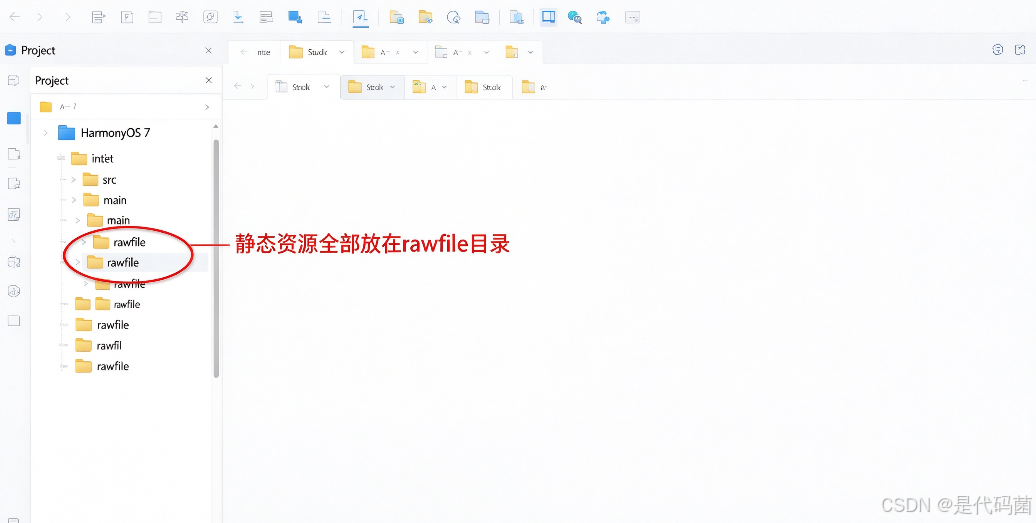This screenshot has height=523, width=1036.
Task: Select the rawfil folder
Action: click(x=98, y=345)
